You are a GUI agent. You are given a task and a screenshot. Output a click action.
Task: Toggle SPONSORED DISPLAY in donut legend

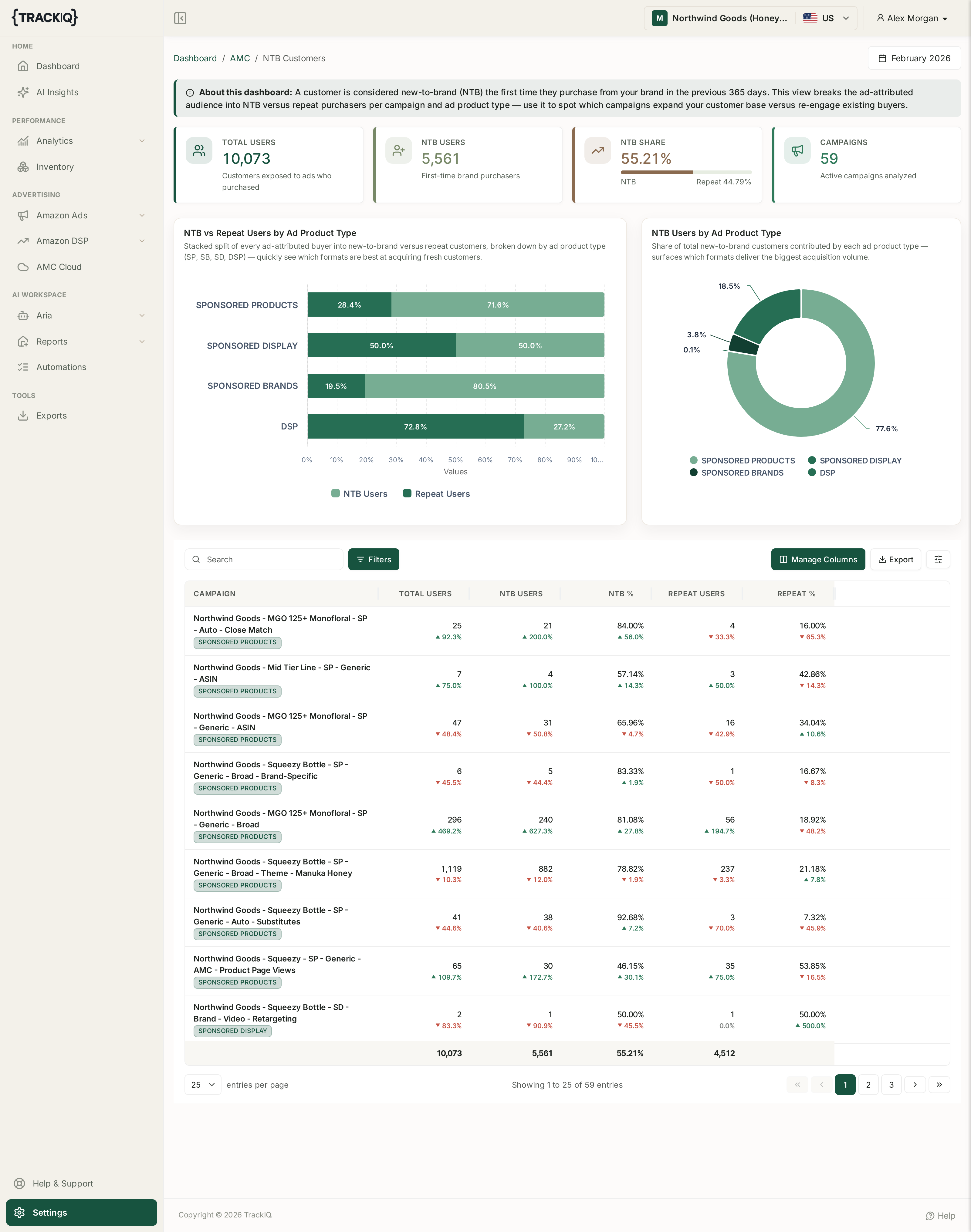(x=855, y=460)
